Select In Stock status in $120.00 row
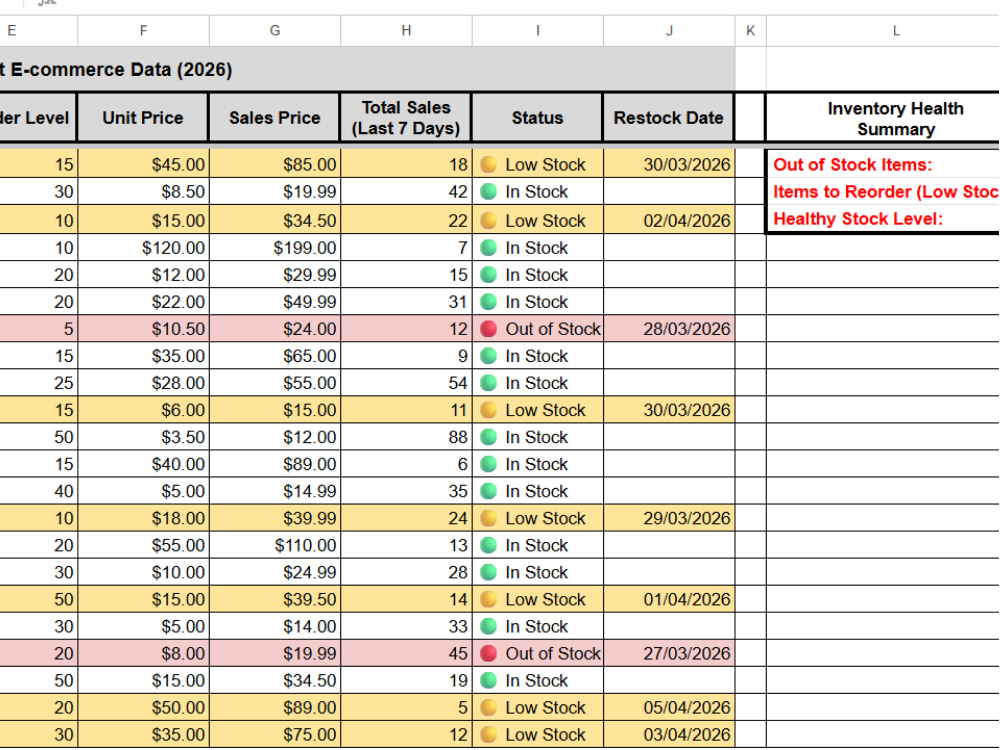 coord(538,247)
